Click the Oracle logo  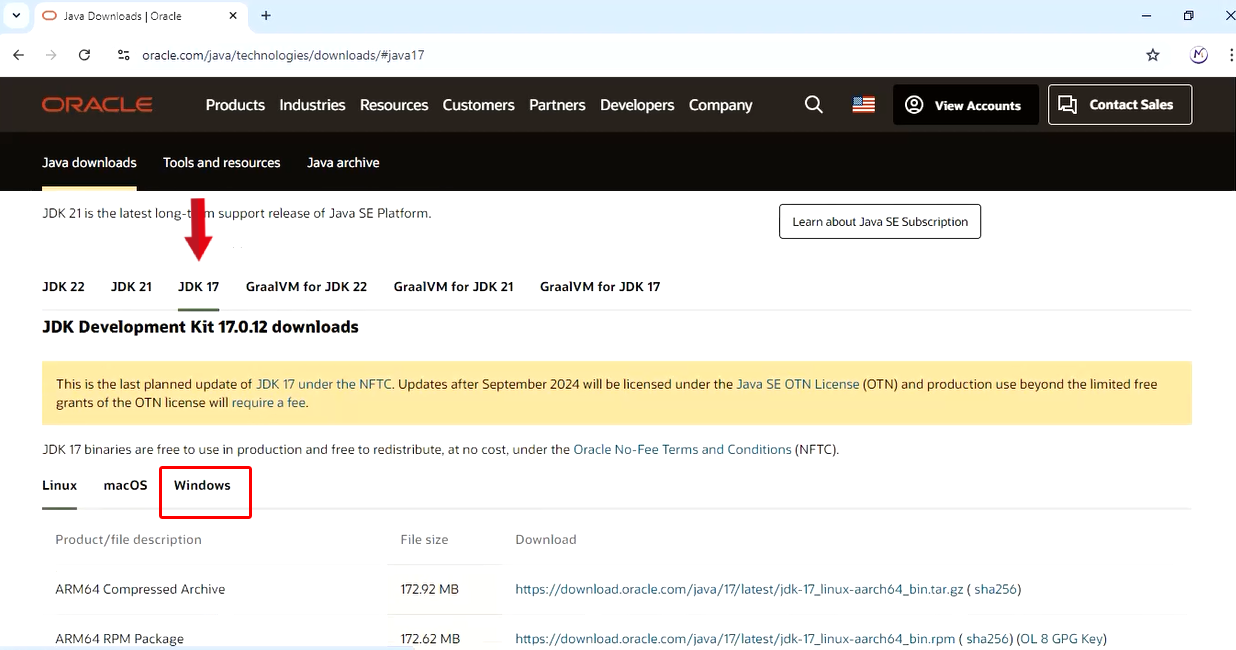97,105
